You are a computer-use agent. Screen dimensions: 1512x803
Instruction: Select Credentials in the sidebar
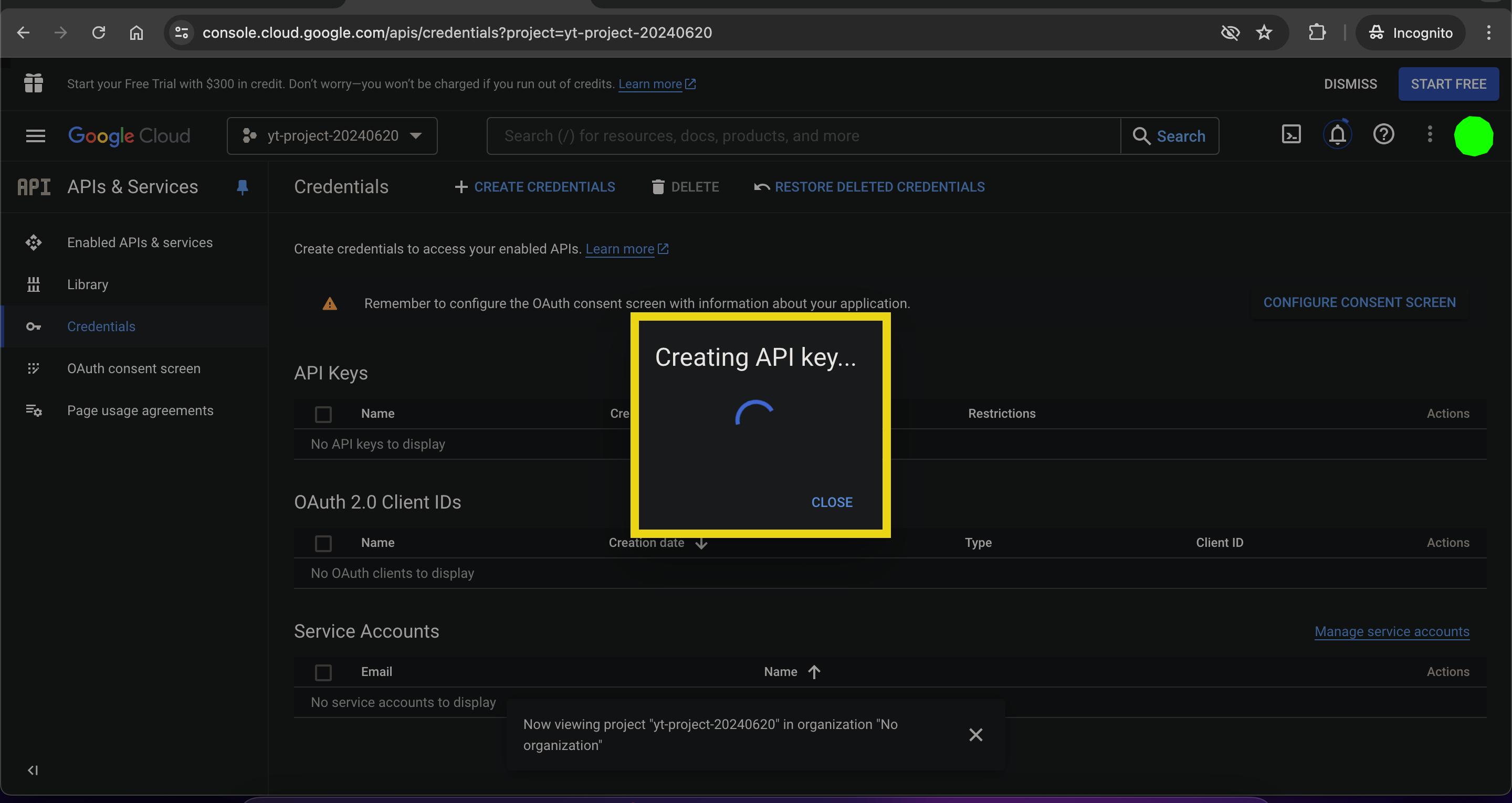(x=101, y=326)
